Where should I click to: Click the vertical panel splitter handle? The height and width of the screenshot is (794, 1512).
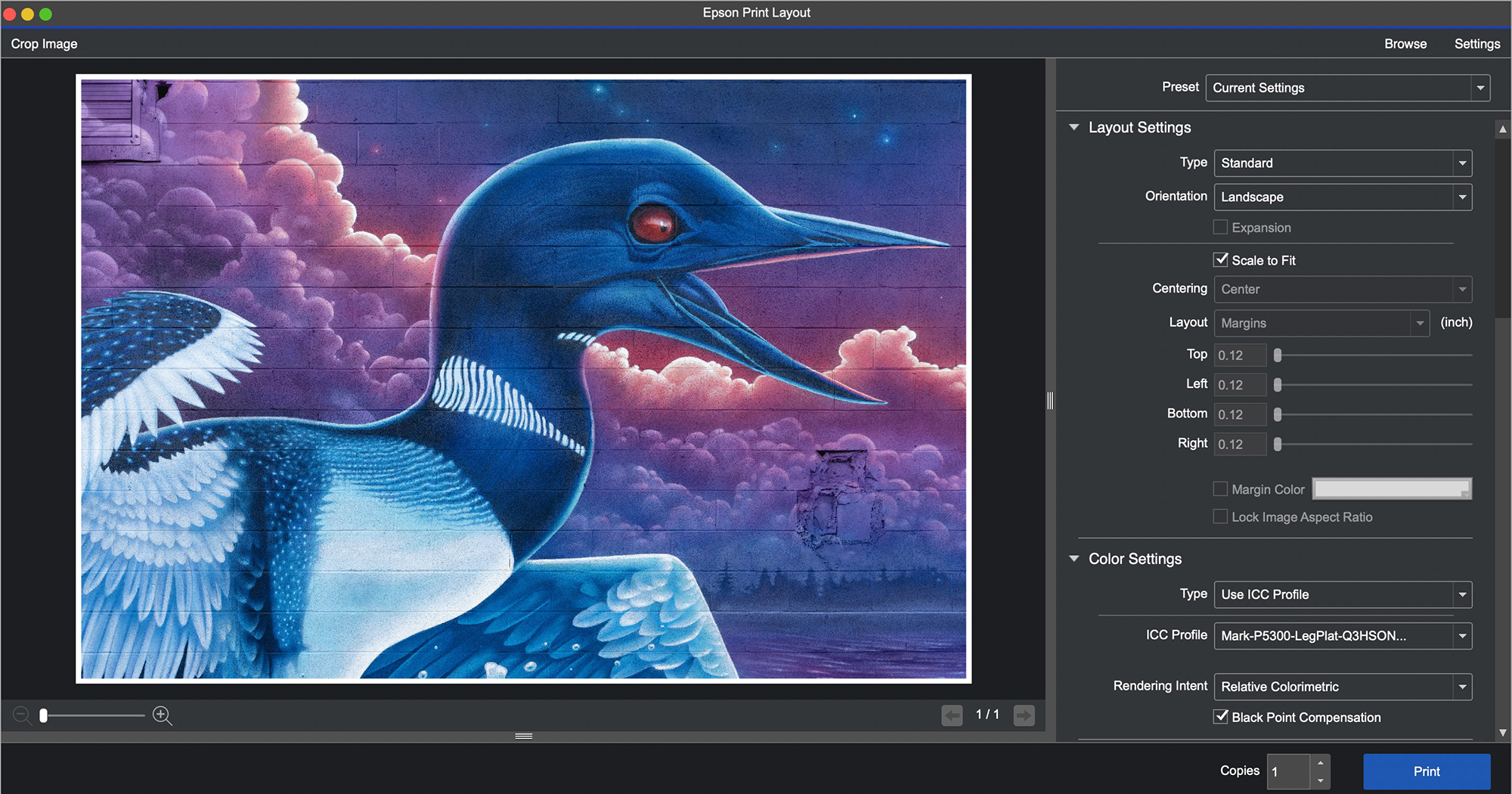[1050, 400]
